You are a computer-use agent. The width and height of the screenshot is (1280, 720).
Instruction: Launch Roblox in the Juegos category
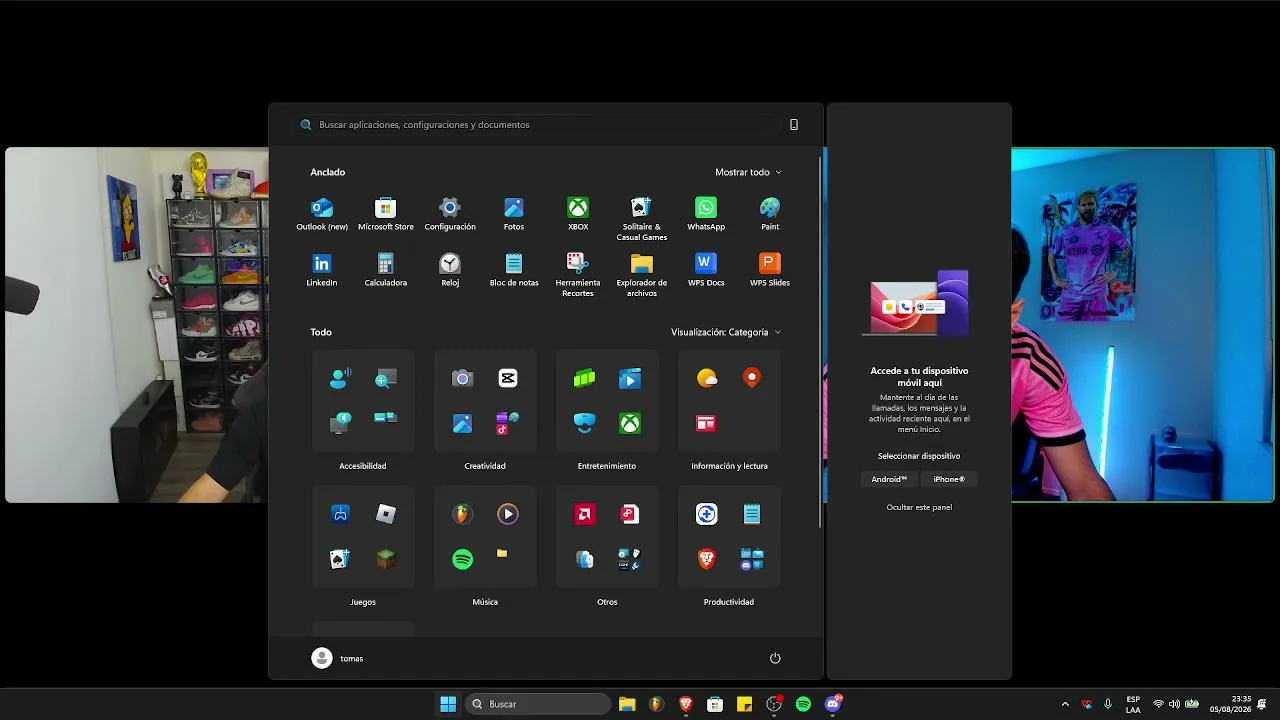pyautogui.click(x=386, y=514)
